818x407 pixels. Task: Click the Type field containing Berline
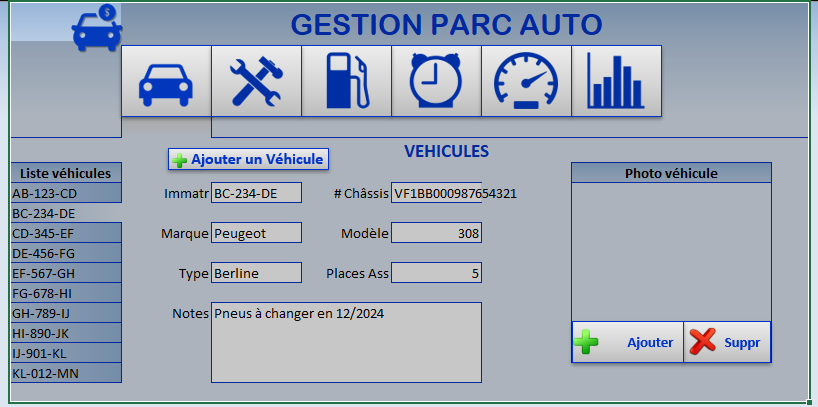point(256,273)
